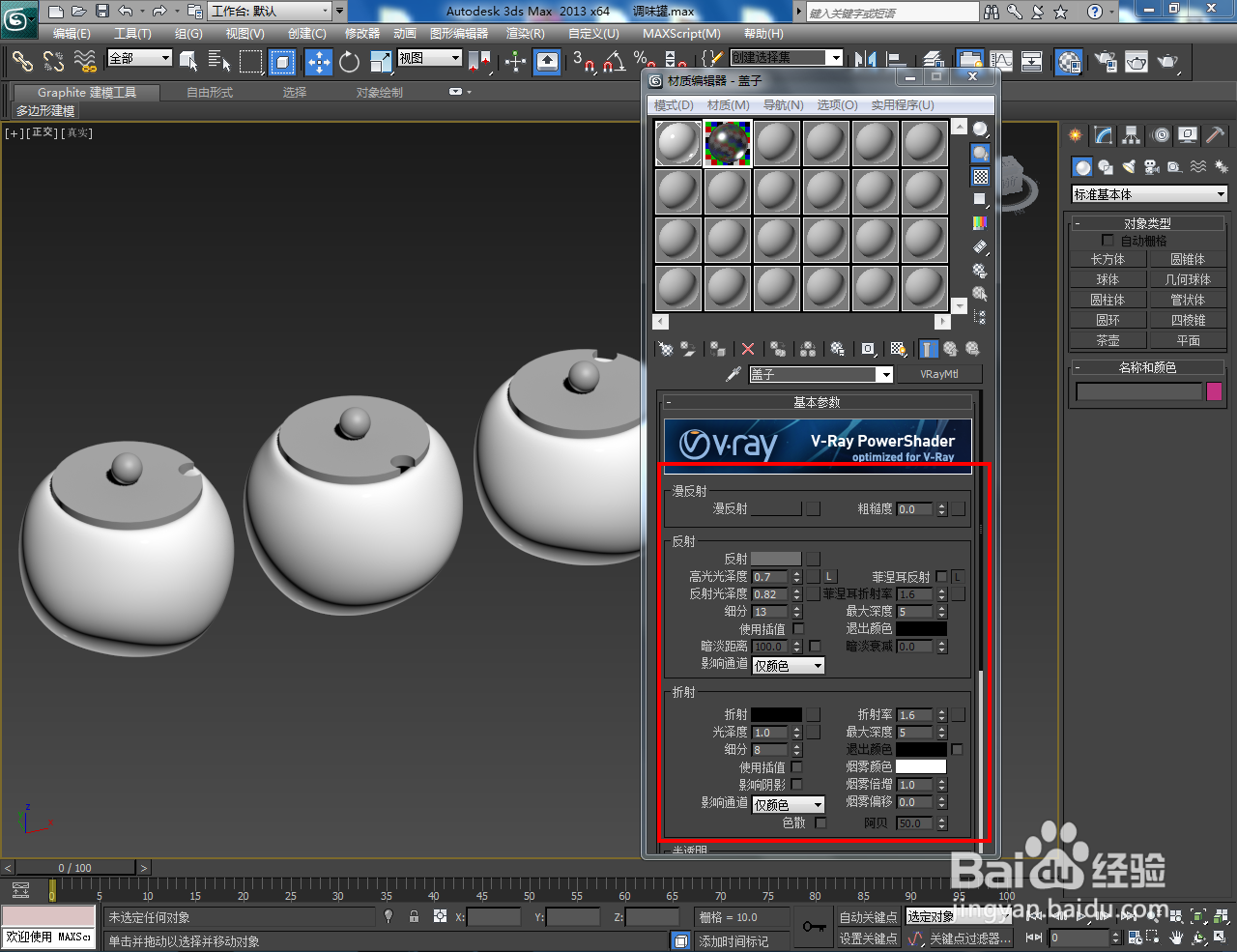Pick material from object with eyedropper

(x=734, y=374)
